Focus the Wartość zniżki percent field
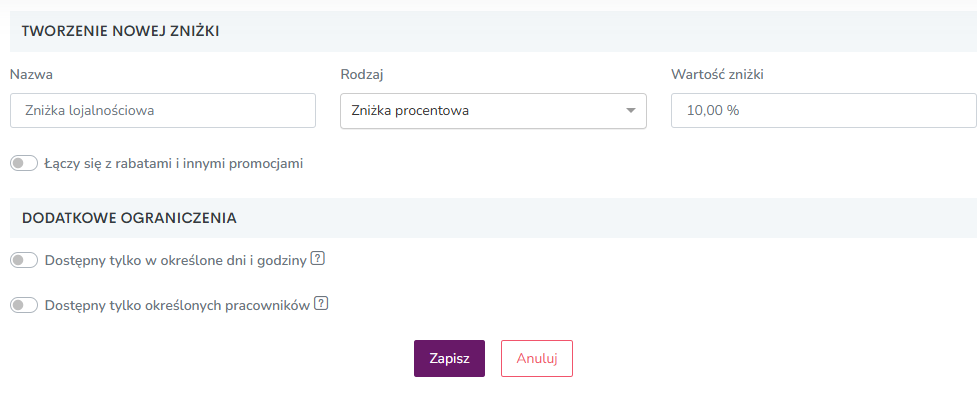 pos(824,111)
